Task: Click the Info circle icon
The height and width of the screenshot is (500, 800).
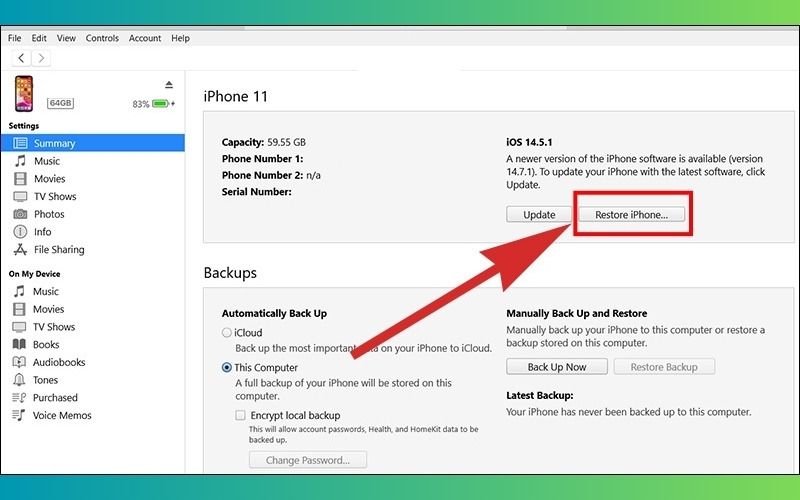Action: pyautogui.click(x=20, y=232)
